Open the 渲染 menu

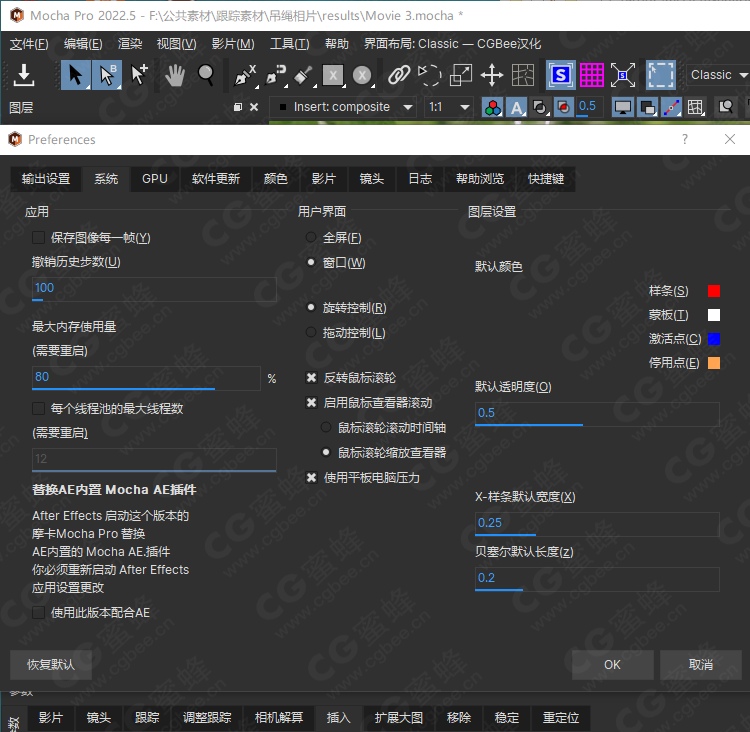point(130,44)
